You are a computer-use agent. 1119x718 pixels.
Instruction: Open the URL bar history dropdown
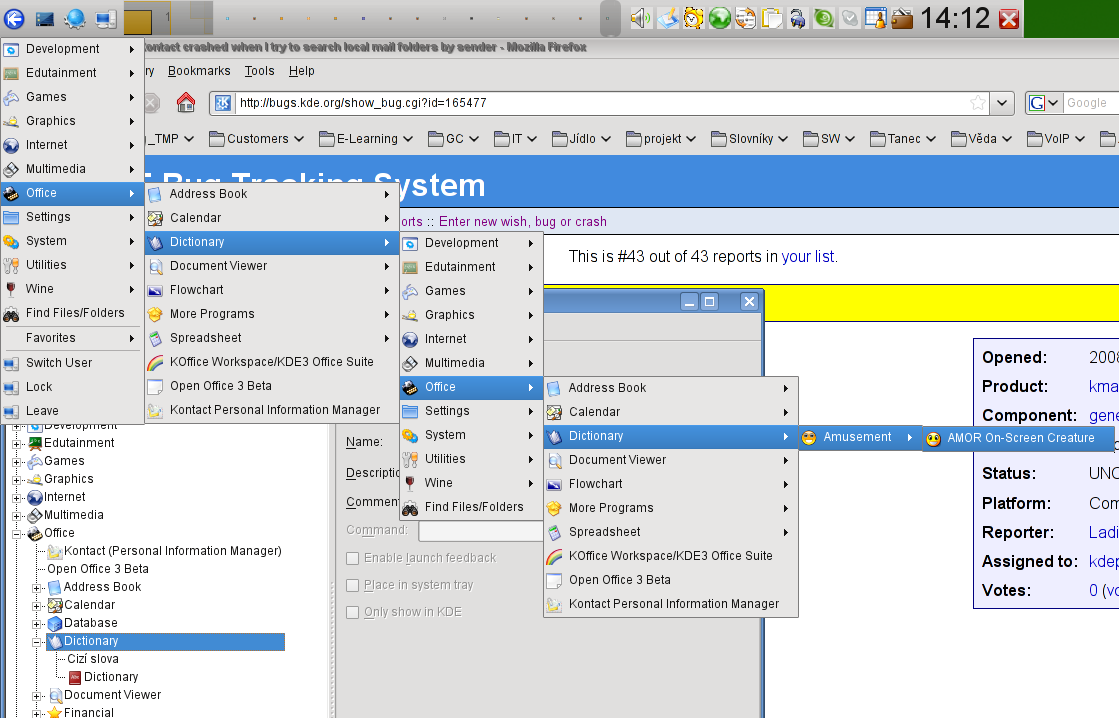coord(1002,103)
